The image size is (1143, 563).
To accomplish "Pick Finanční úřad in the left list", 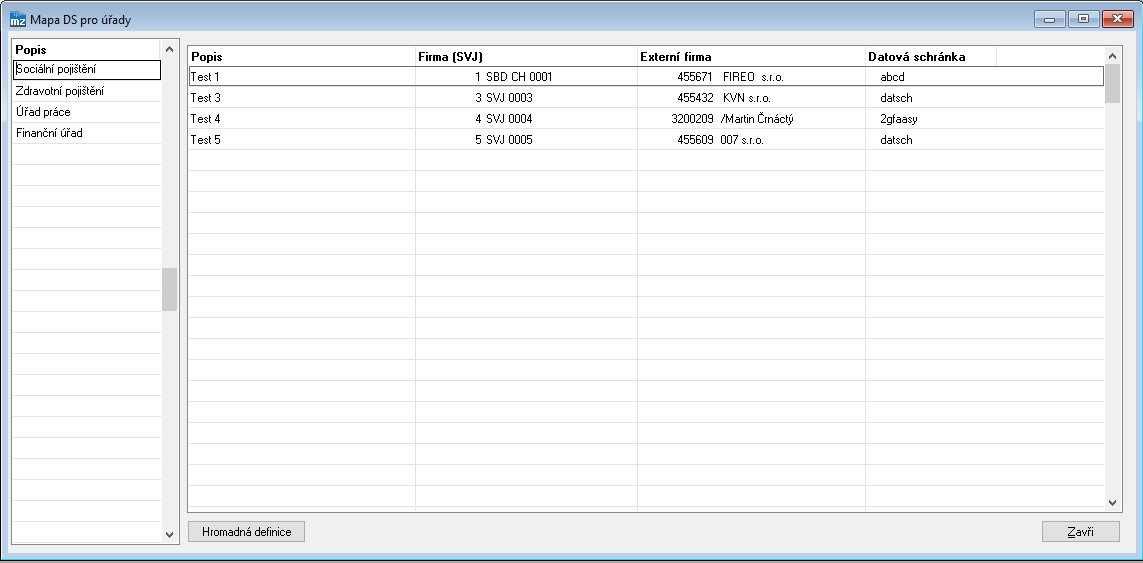I will (87, 133).
